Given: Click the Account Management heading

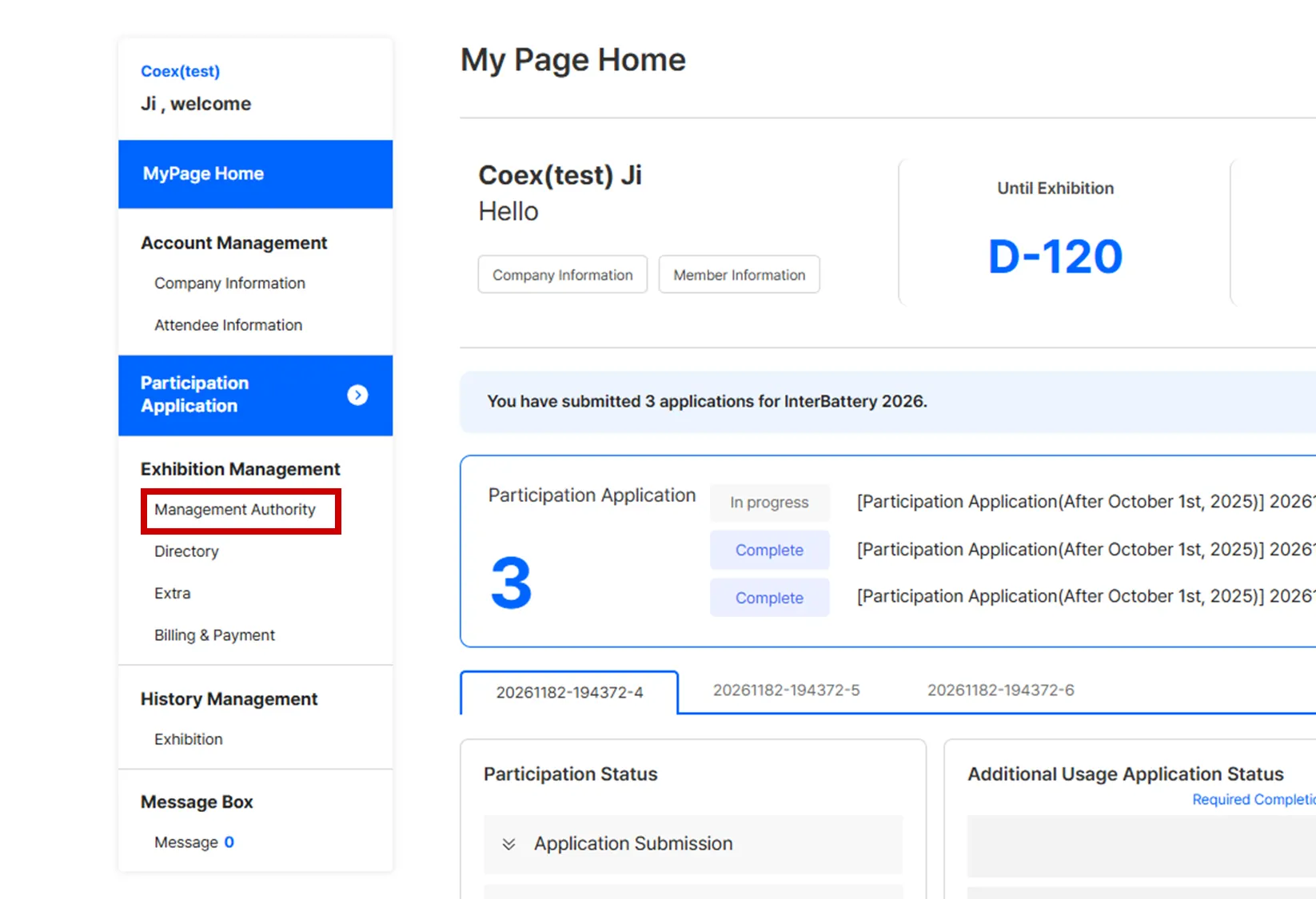Looking at the screenshot, I should 234,243.
